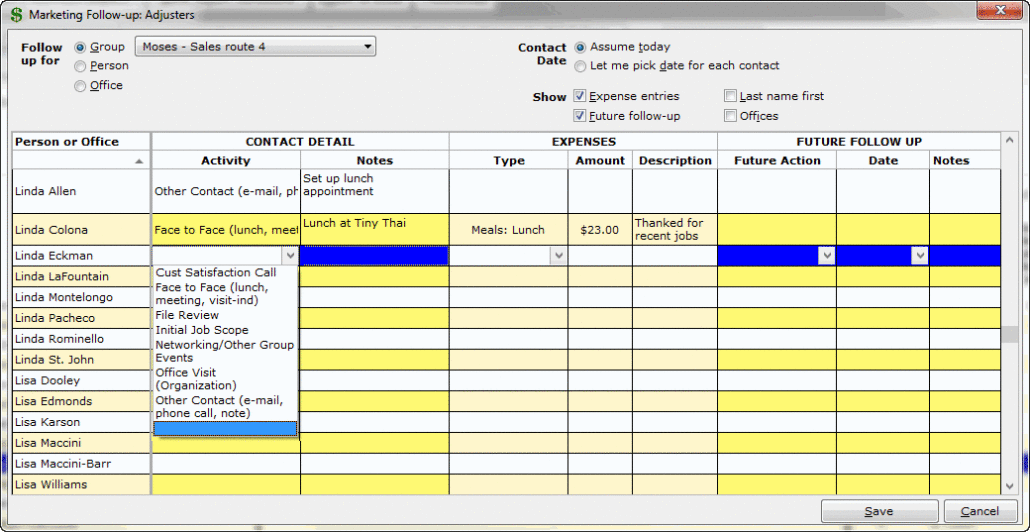Choose Networking/Other Group Events option

224,351
